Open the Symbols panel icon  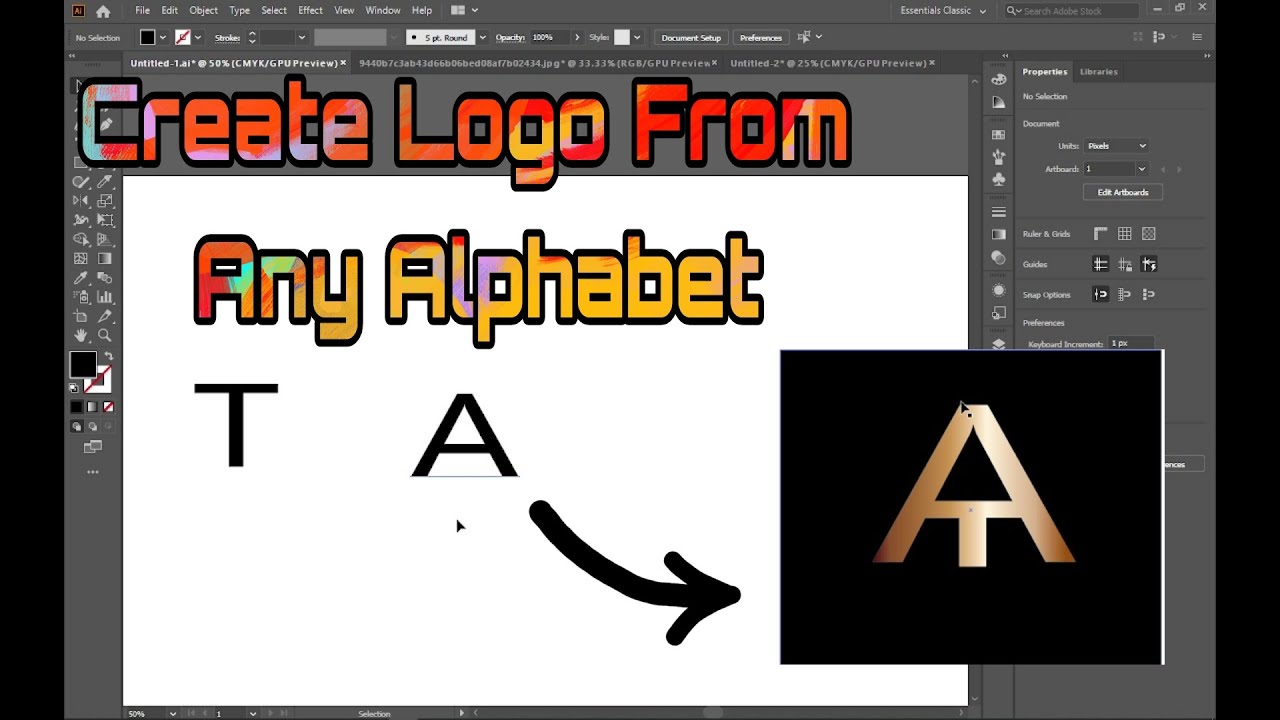click(999, 179)
